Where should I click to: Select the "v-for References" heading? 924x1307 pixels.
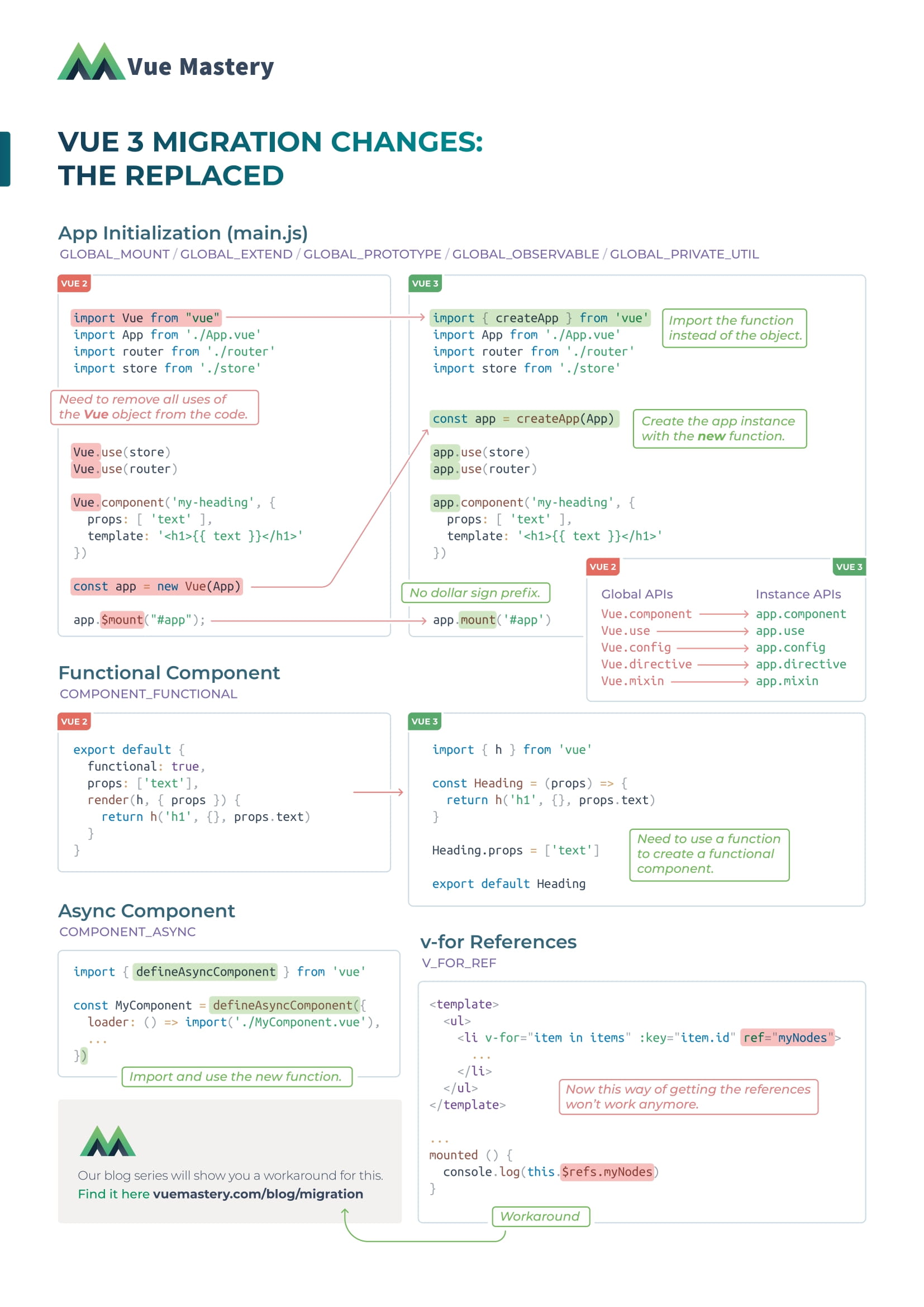pos(498,942)
